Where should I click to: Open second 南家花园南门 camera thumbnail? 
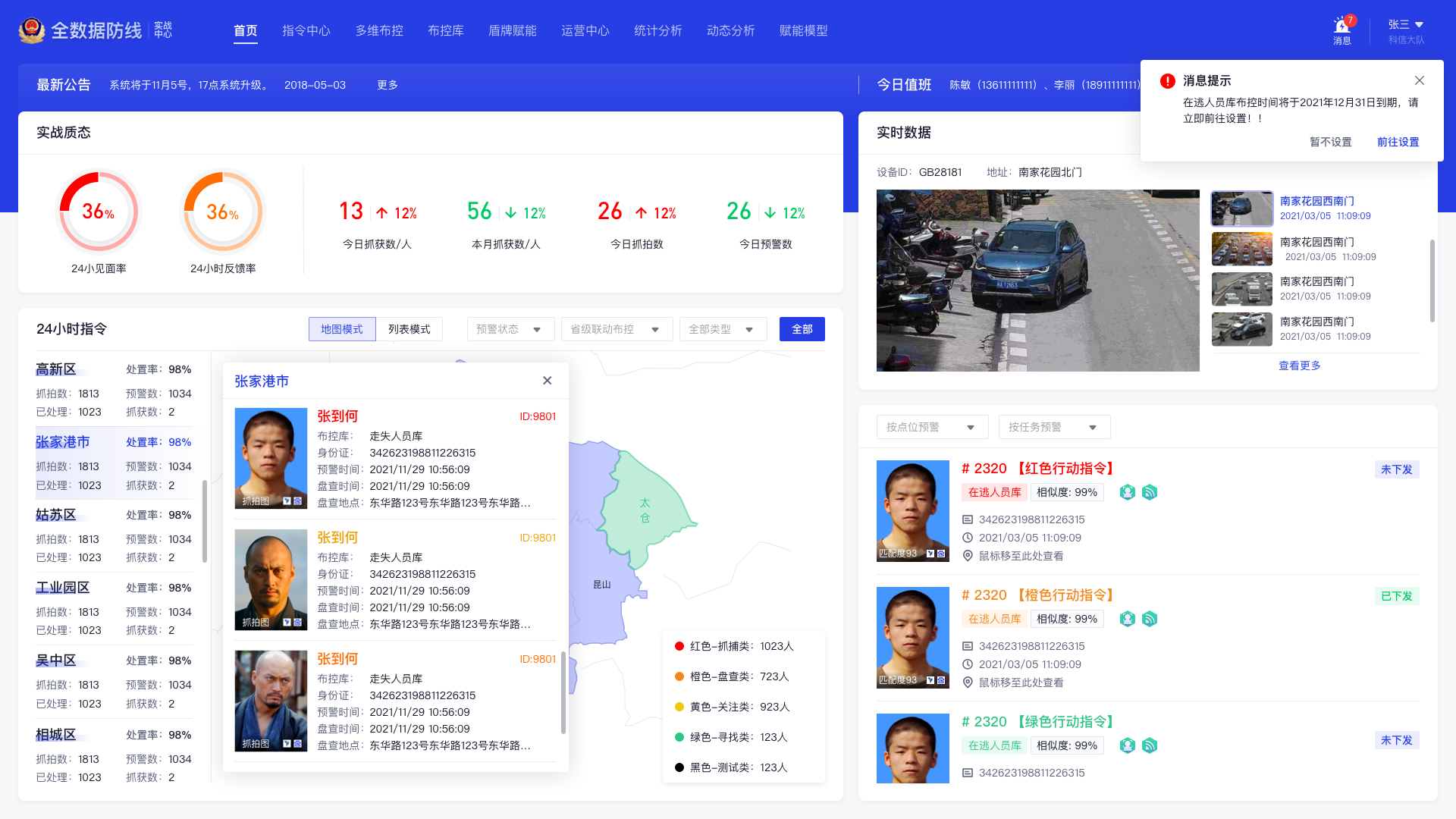click(1242, 249)
